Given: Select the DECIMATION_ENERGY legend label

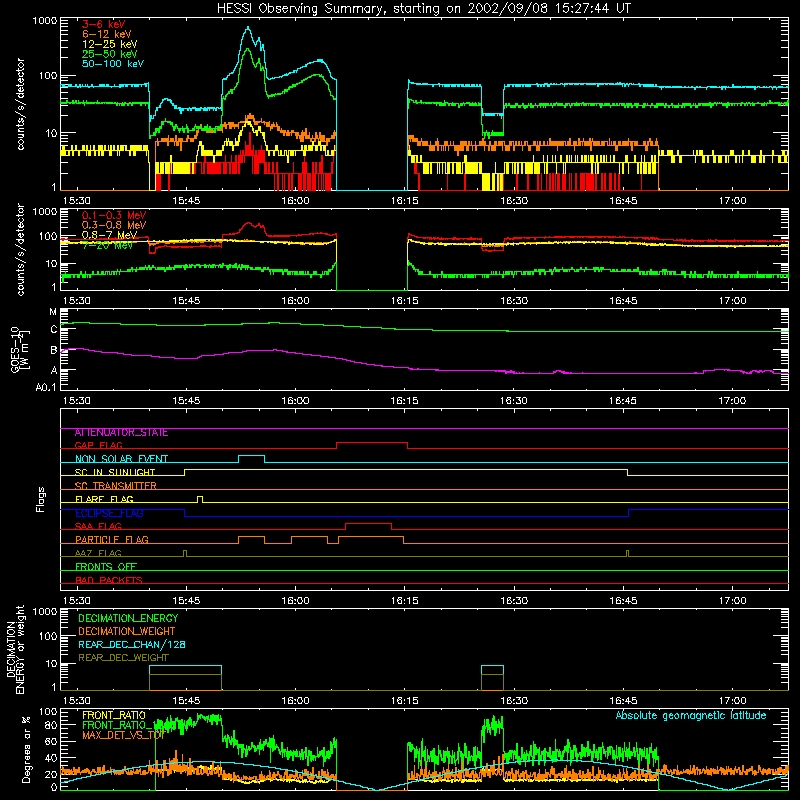Looking at the screenshot, I should [128, 618].
